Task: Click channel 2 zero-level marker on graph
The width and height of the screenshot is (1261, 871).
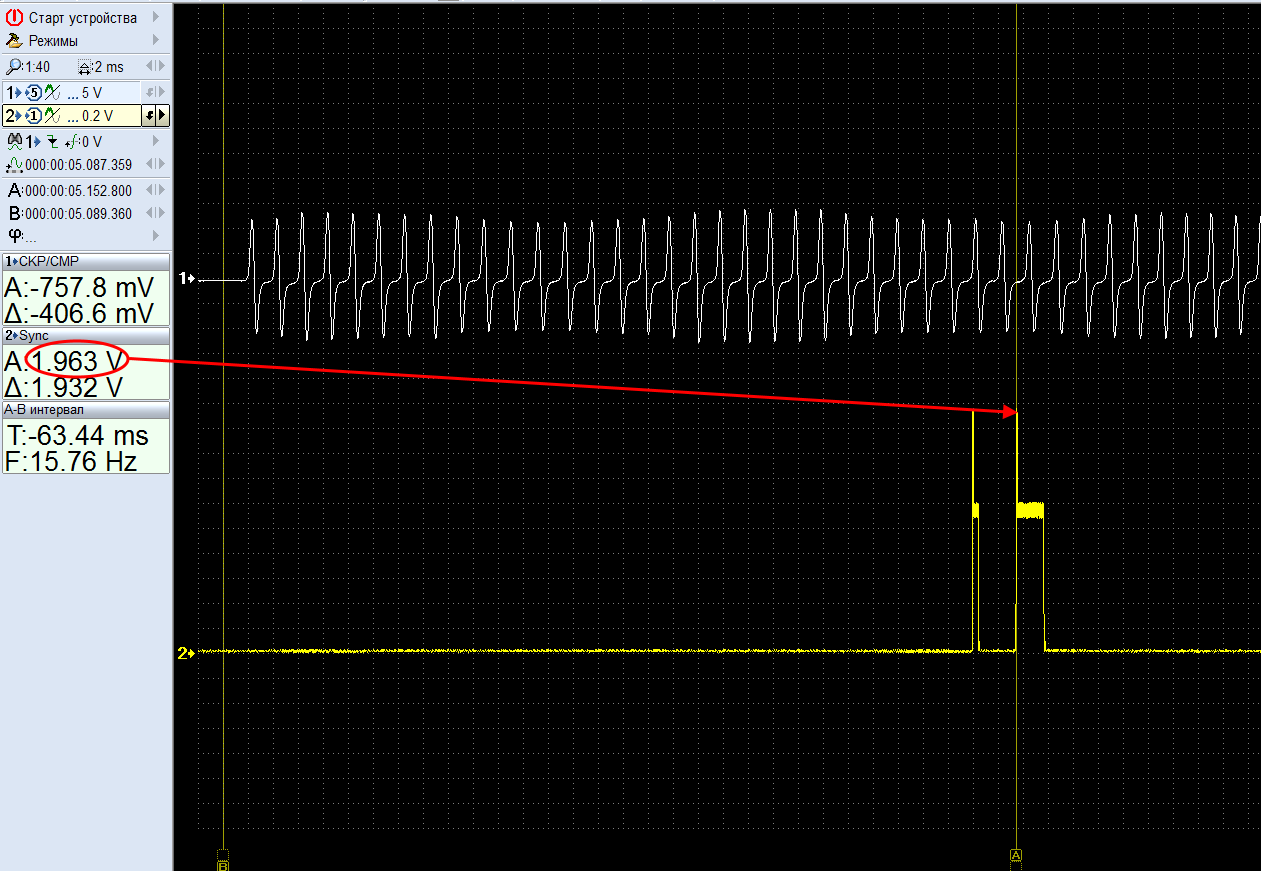Action: [x=186, y=654]
